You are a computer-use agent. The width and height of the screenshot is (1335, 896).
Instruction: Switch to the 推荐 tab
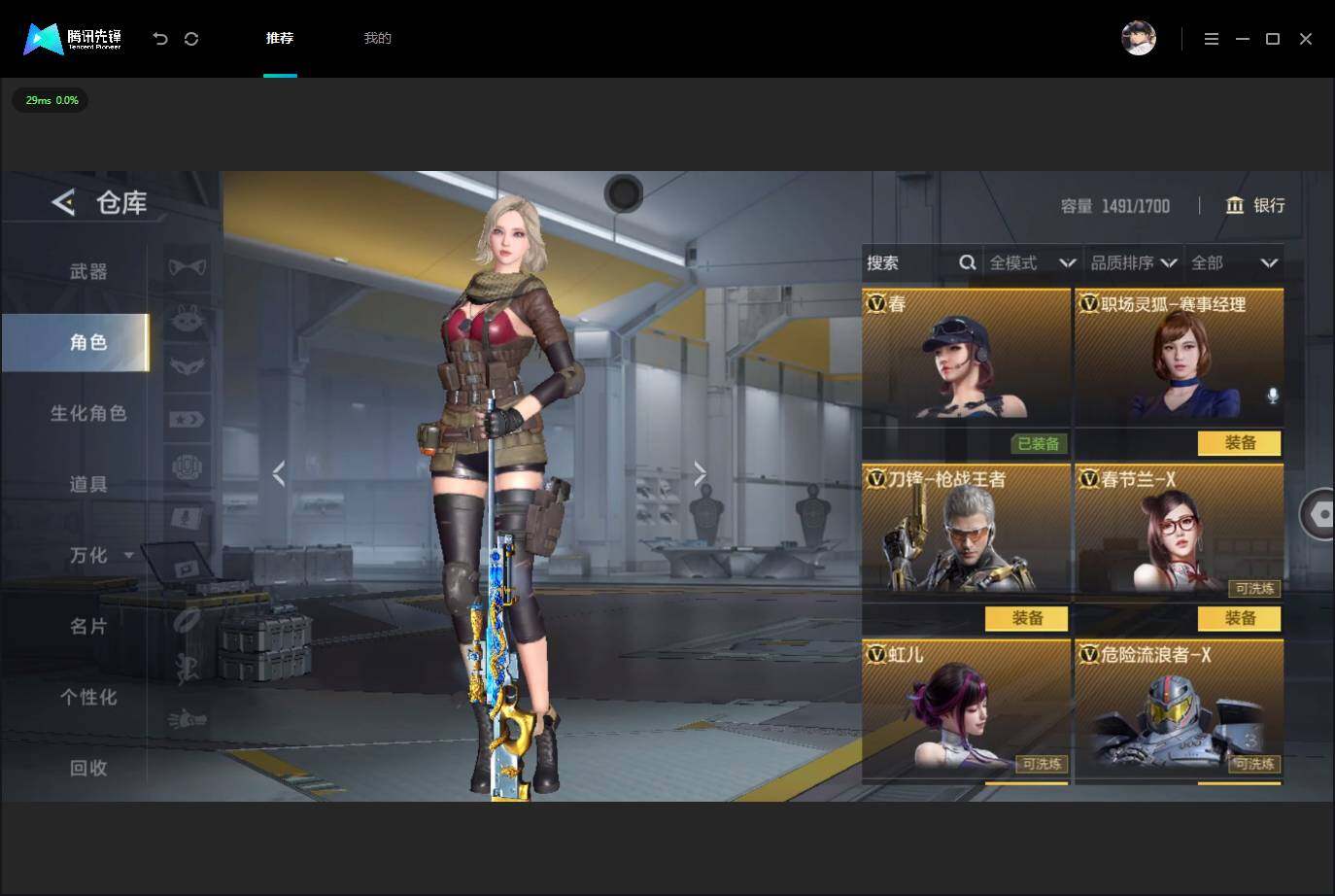click(x=280, y=38)
